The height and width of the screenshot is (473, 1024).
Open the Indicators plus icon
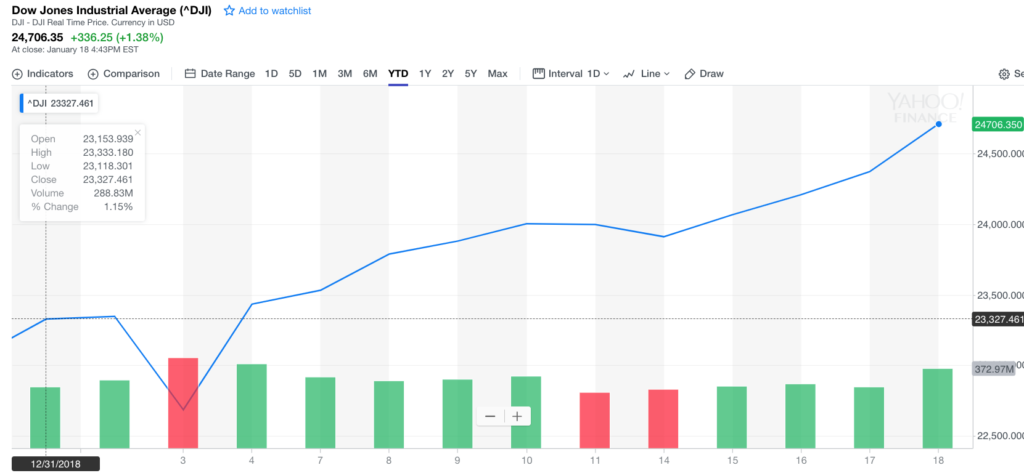pyautogui.click(x=17, y=74)
